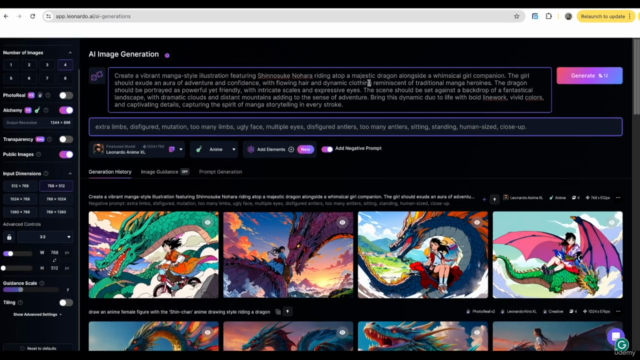
Task: Open the pink-winged green dragon thumbnail
Action: click(558, 255)
